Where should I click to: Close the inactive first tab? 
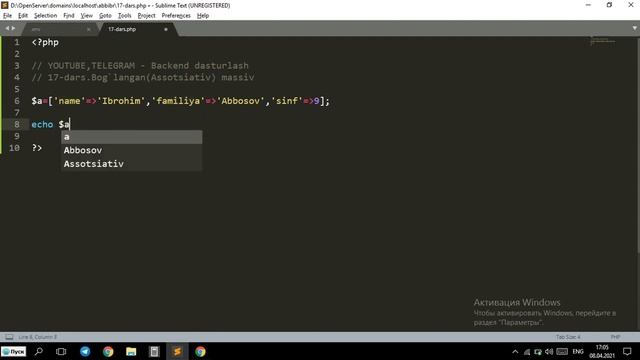tap(89, 29)
